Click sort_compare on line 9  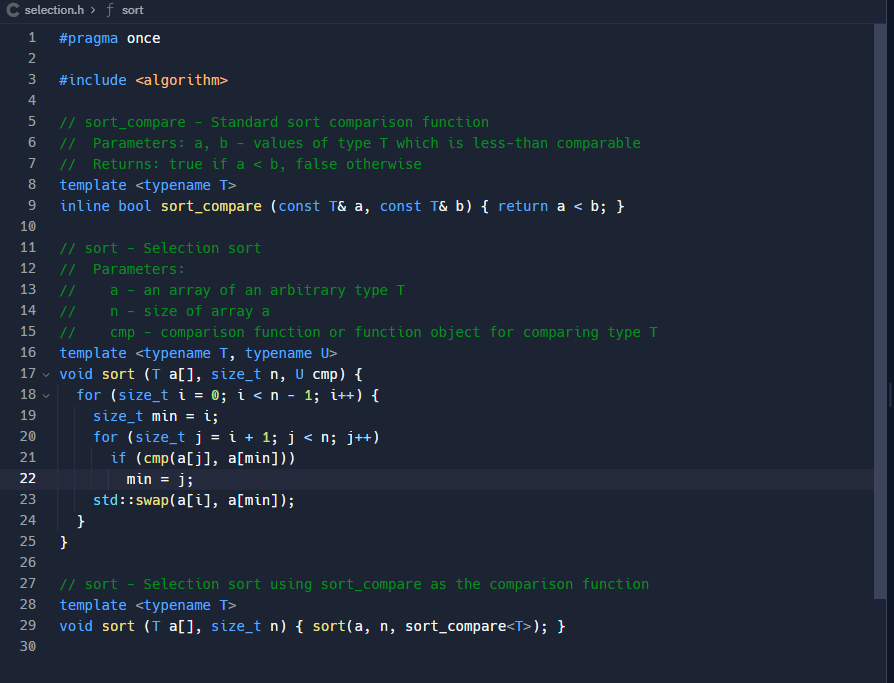(x=210, y=206)
